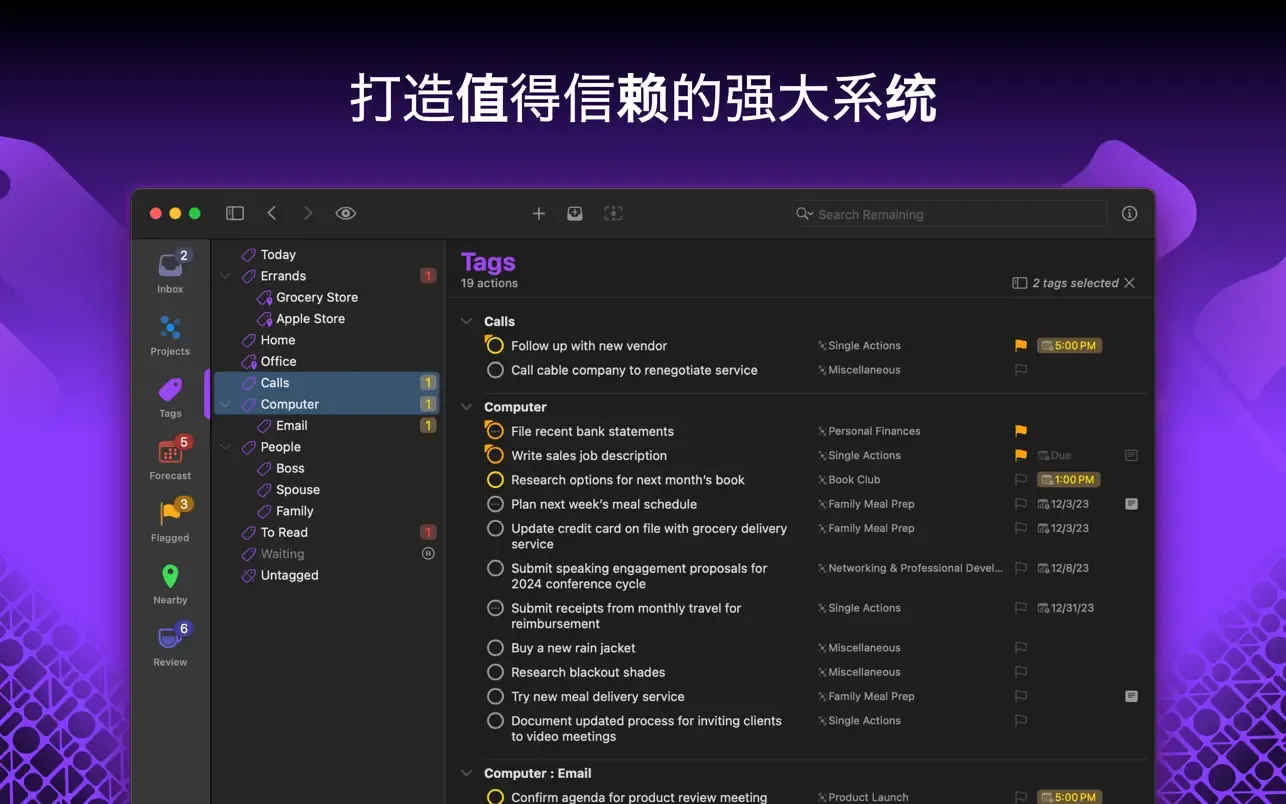Open note icon for Write sales job description

[x=1131, y=455]
